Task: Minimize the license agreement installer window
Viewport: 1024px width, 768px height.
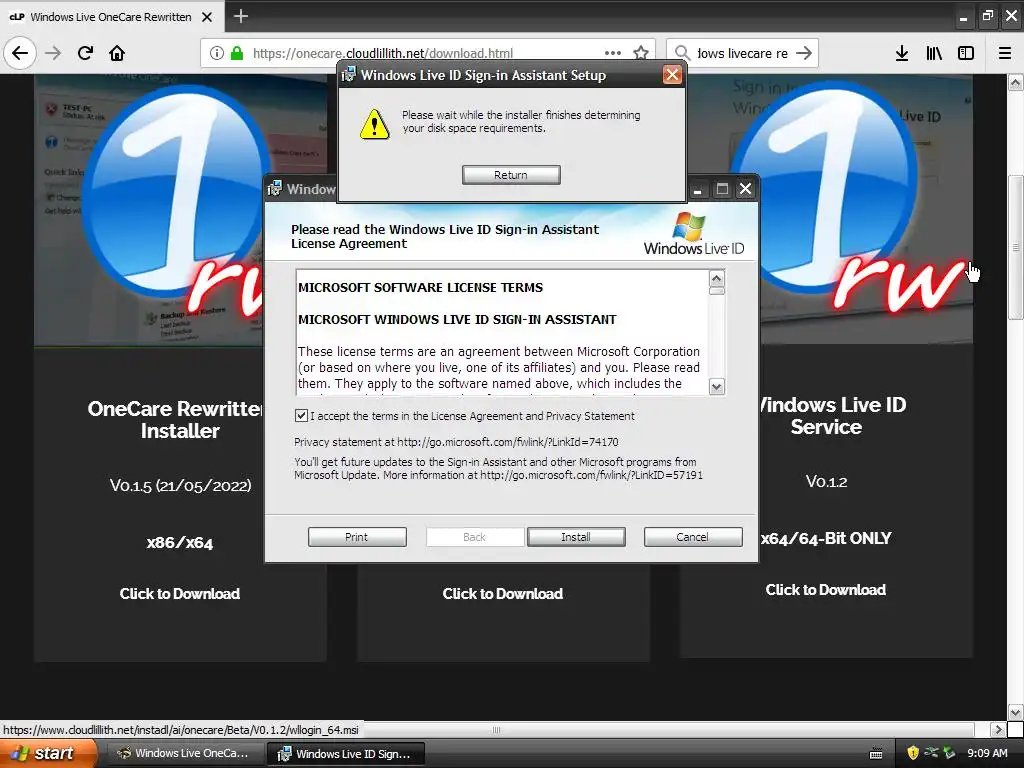Action: click(697, 189)
